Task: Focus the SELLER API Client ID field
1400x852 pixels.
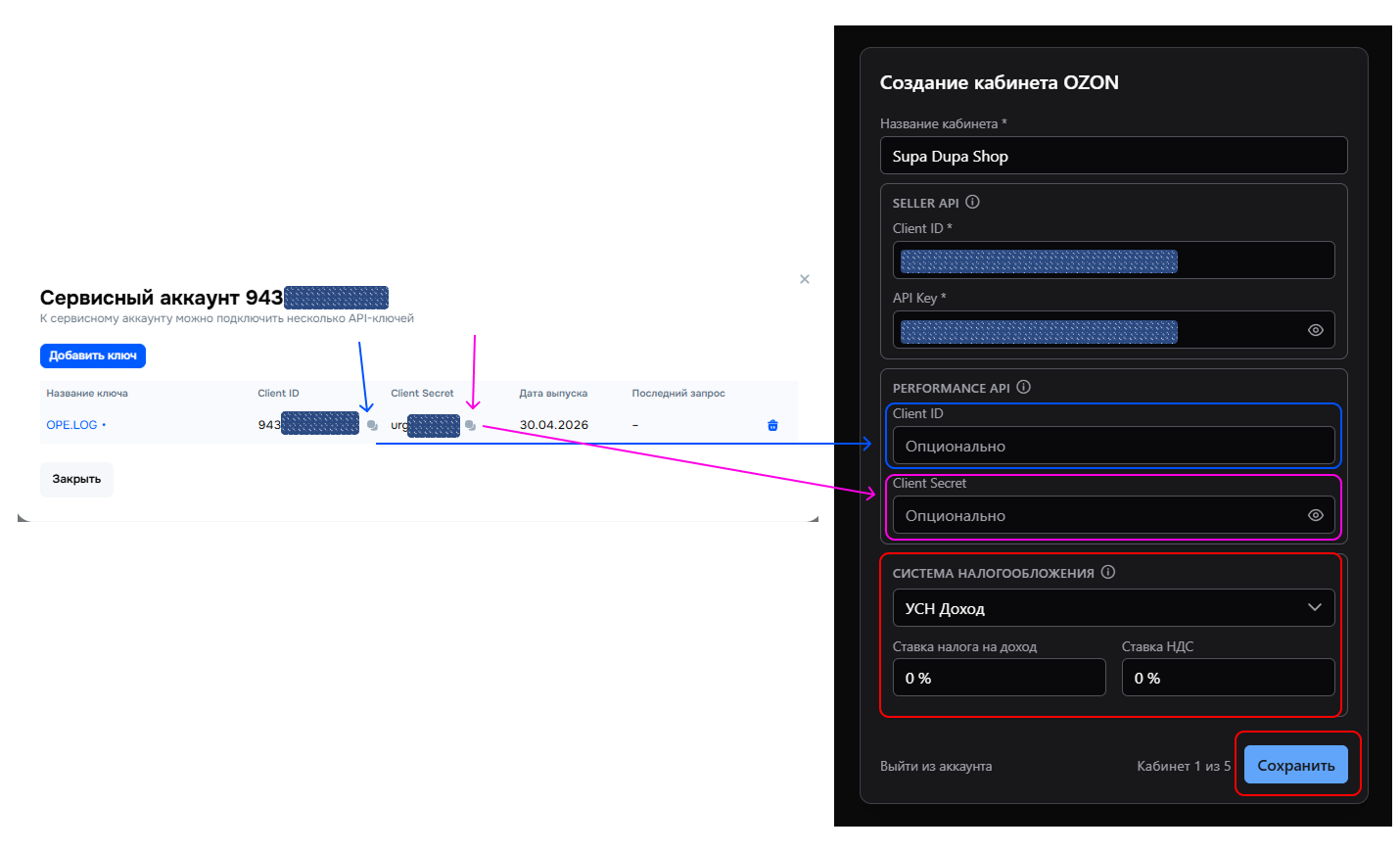Action: [x=1114, y=260]
